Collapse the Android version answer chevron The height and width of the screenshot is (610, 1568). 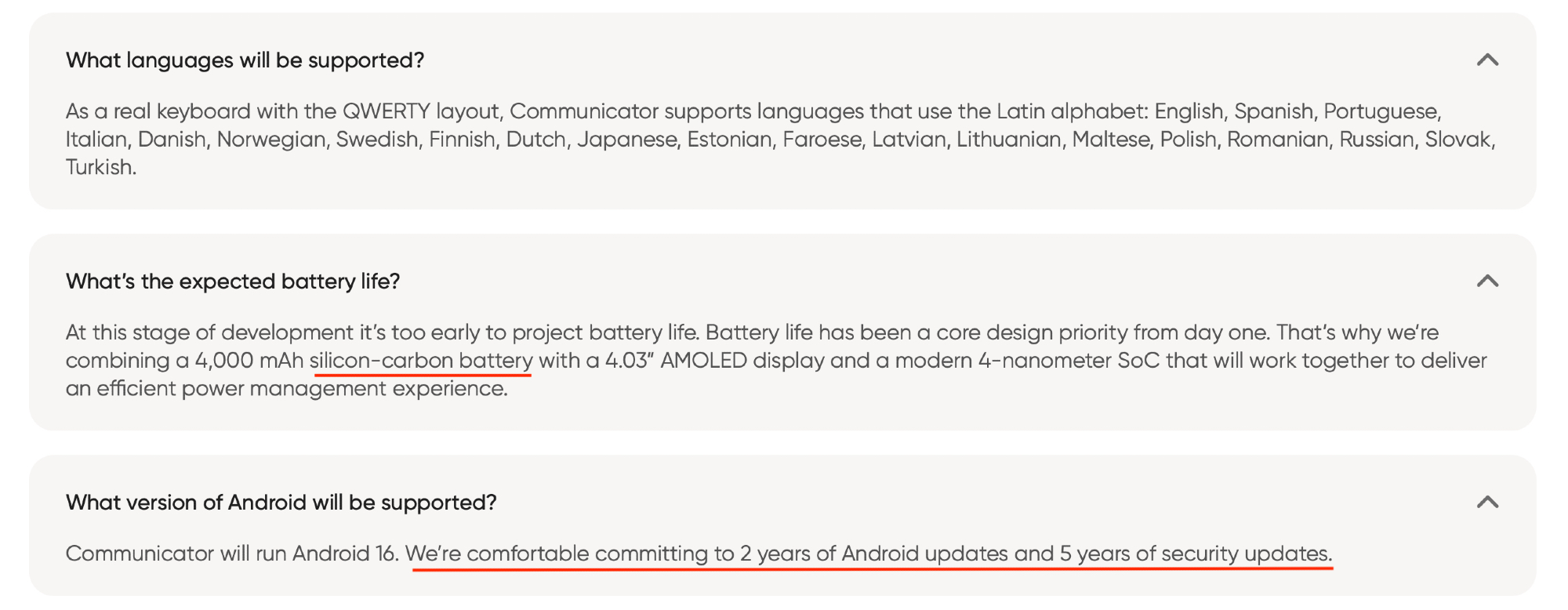click(x=1487, y=503)
